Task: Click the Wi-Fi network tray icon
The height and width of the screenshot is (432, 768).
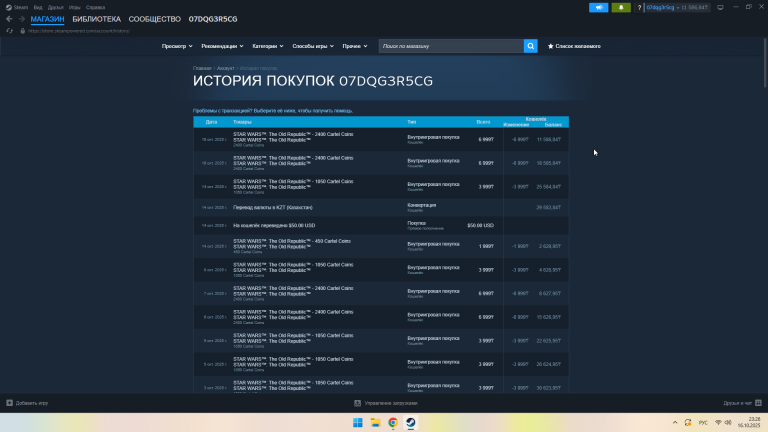Action: (x=718, y=423)
